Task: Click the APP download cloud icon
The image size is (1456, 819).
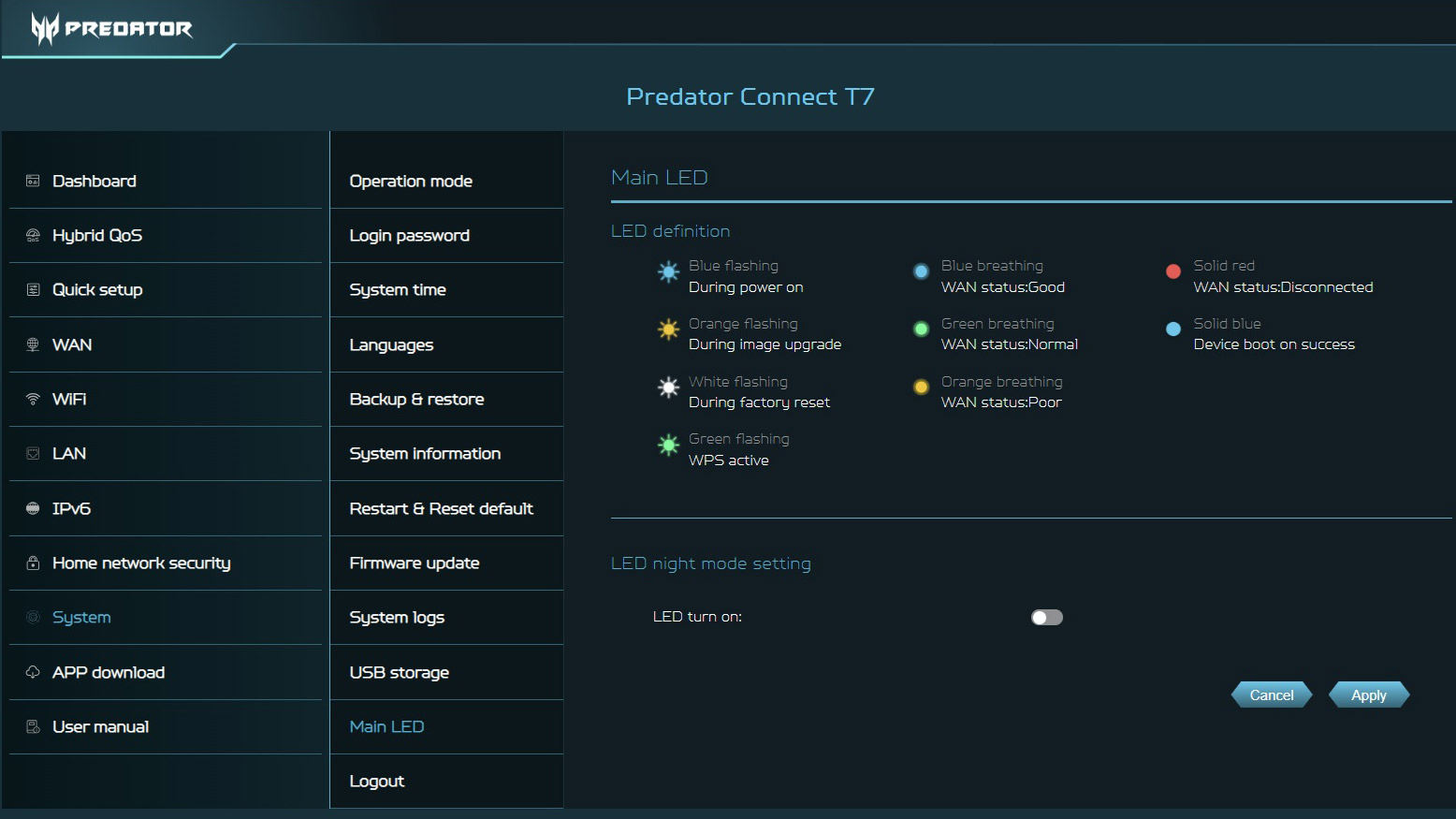Action: [33, 672]
